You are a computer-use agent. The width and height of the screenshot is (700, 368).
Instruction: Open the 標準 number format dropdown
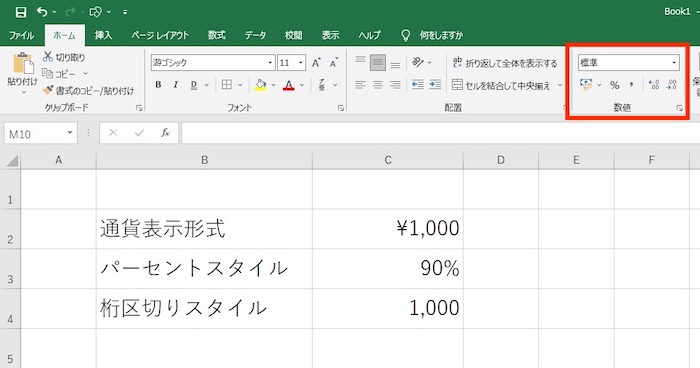point(674,63)
